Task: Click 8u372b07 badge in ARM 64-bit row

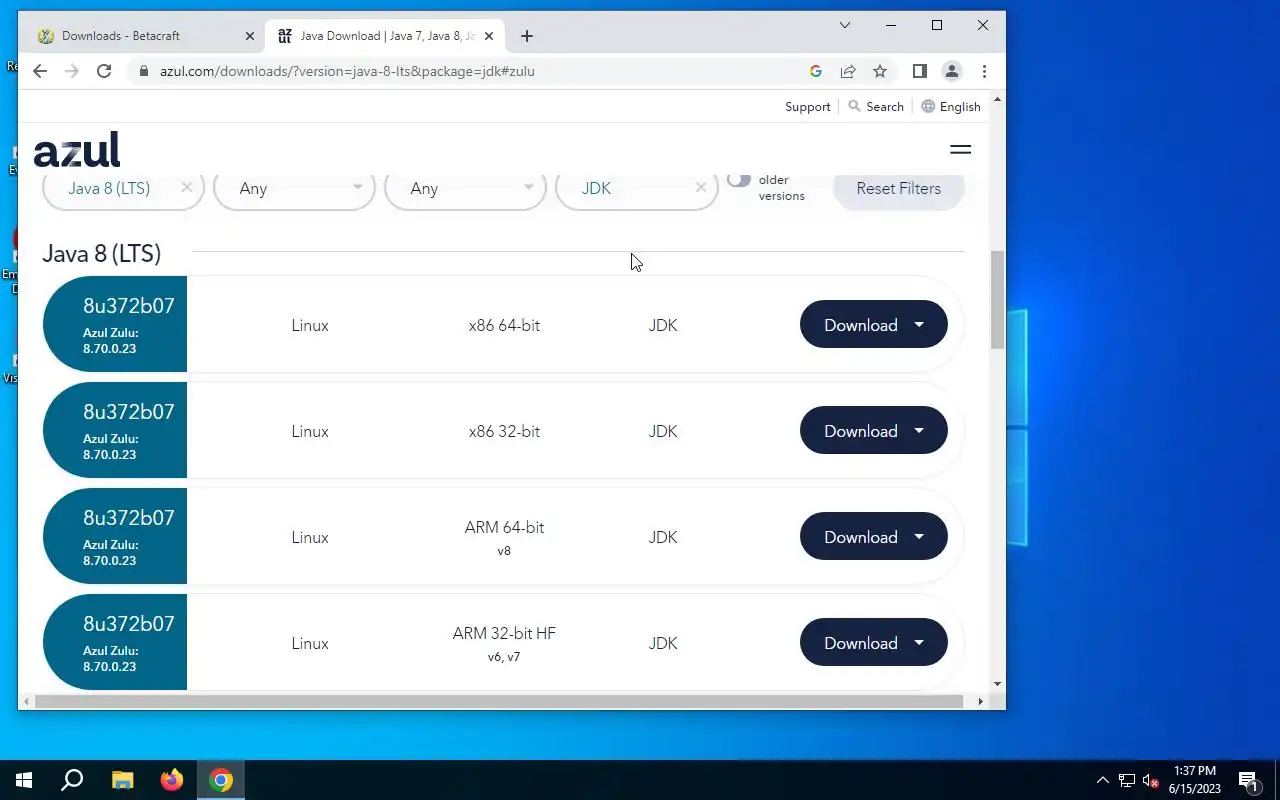Action: click(115, 536)
